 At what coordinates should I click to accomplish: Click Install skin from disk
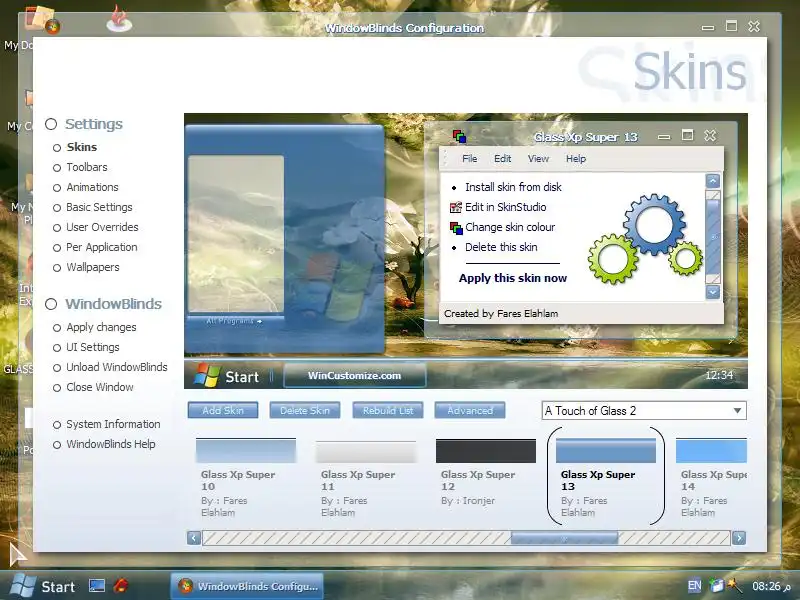513,187
